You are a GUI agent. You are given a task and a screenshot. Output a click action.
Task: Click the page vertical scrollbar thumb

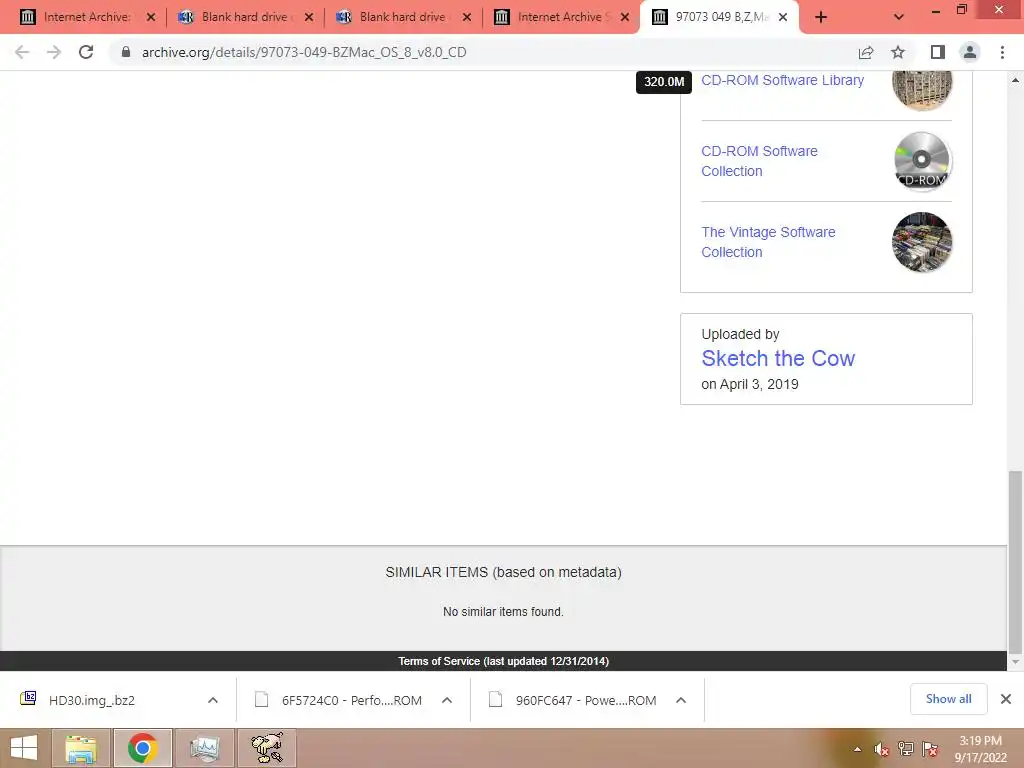(x=1015, y=562)
